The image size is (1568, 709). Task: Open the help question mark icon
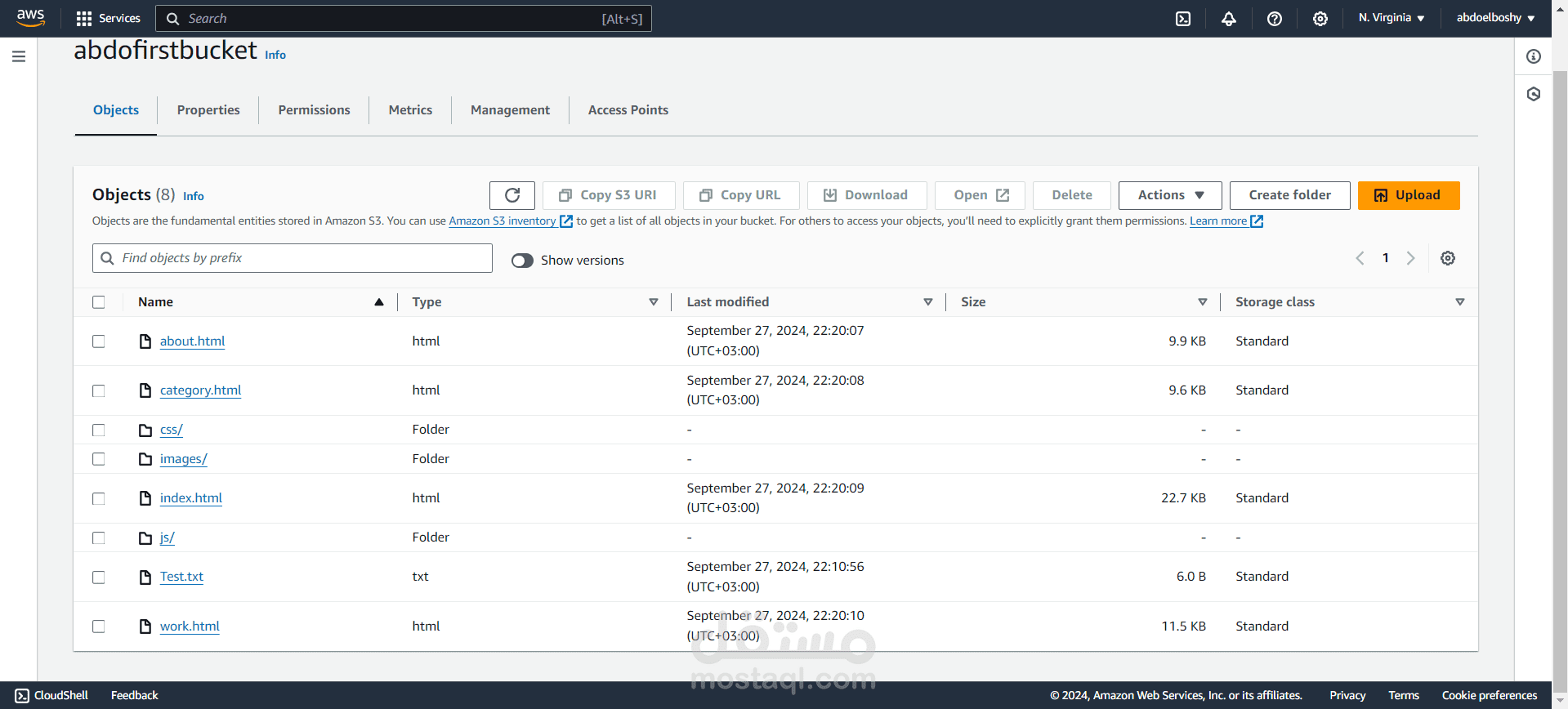click(x=1275, y=18)
